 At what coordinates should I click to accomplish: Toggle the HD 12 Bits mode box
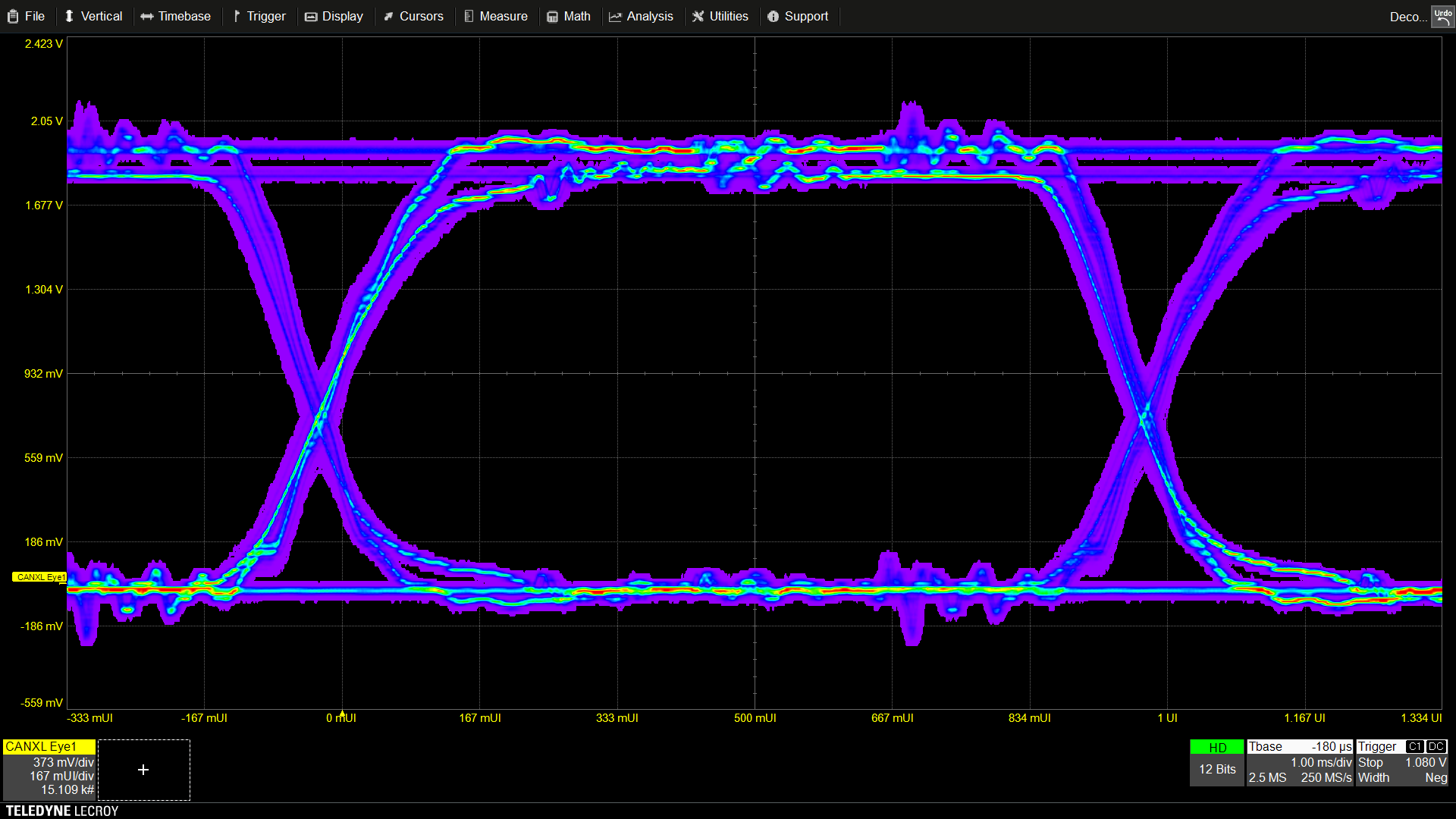(1216, 762)
